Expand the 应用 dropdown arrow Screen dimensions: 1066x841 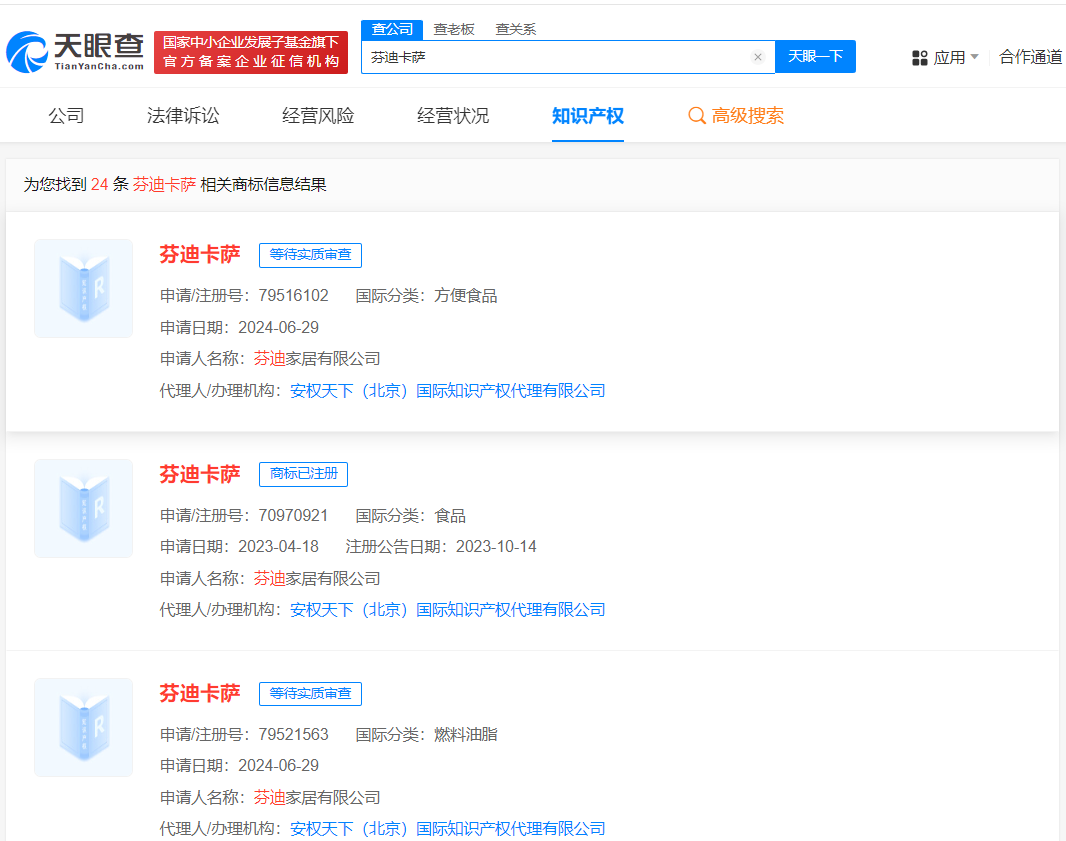click(974, 57)
